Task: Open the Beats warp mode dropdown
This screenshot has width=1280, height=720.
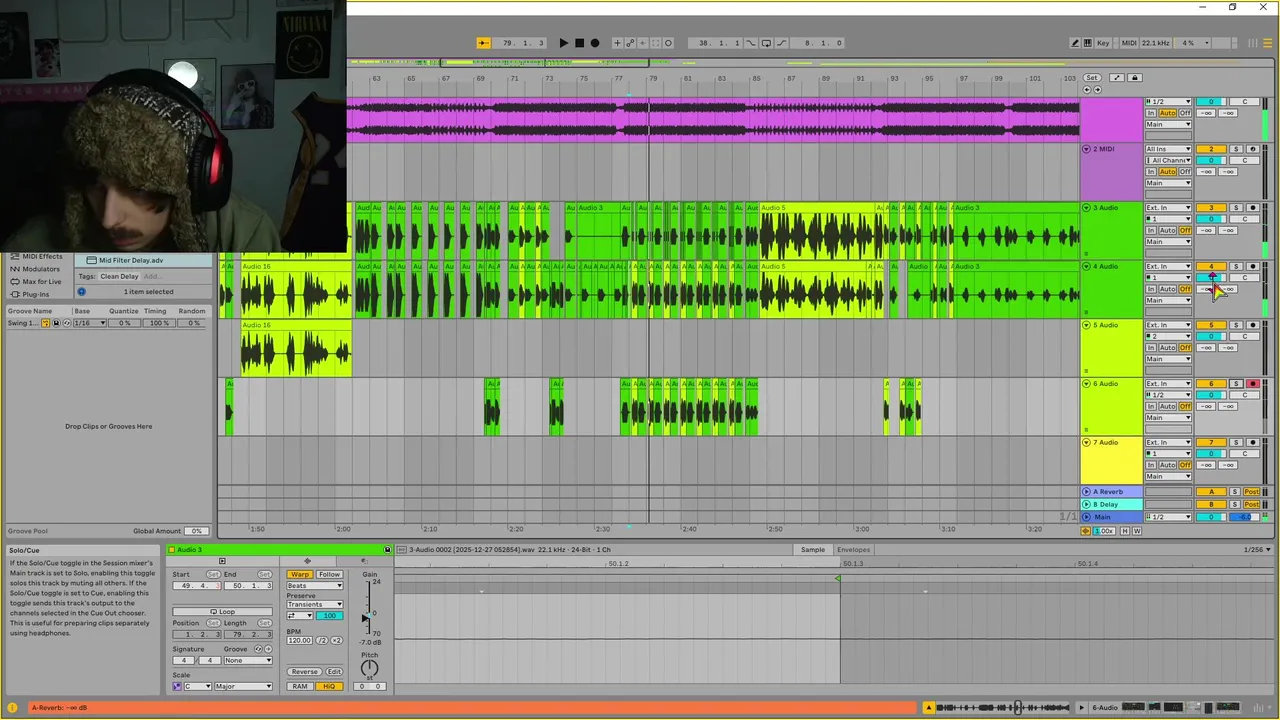Action: click(x=314, y=586)
